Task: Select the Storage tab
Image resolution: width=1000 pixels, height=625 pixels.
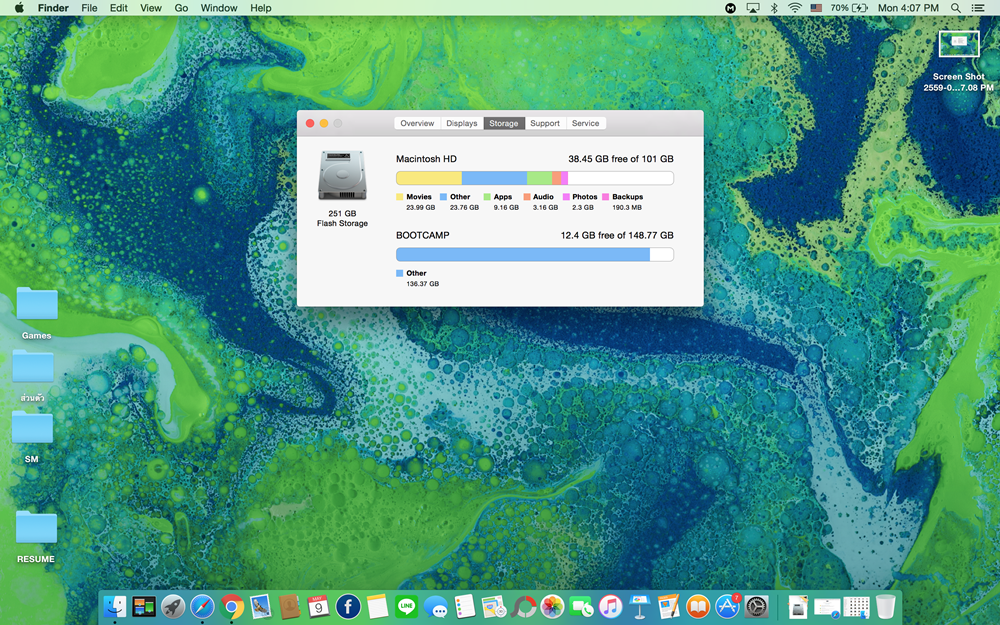Action: coord(504,123)
